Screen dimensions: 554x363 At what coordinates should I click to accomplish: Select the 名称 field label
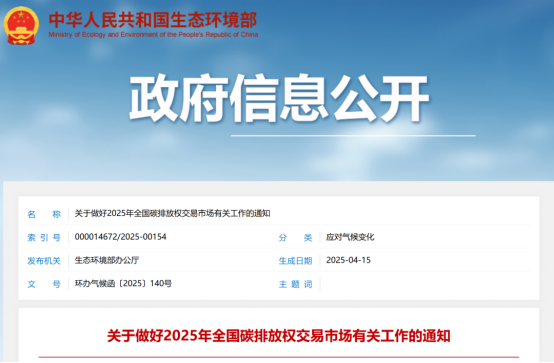tap(44, 214)
